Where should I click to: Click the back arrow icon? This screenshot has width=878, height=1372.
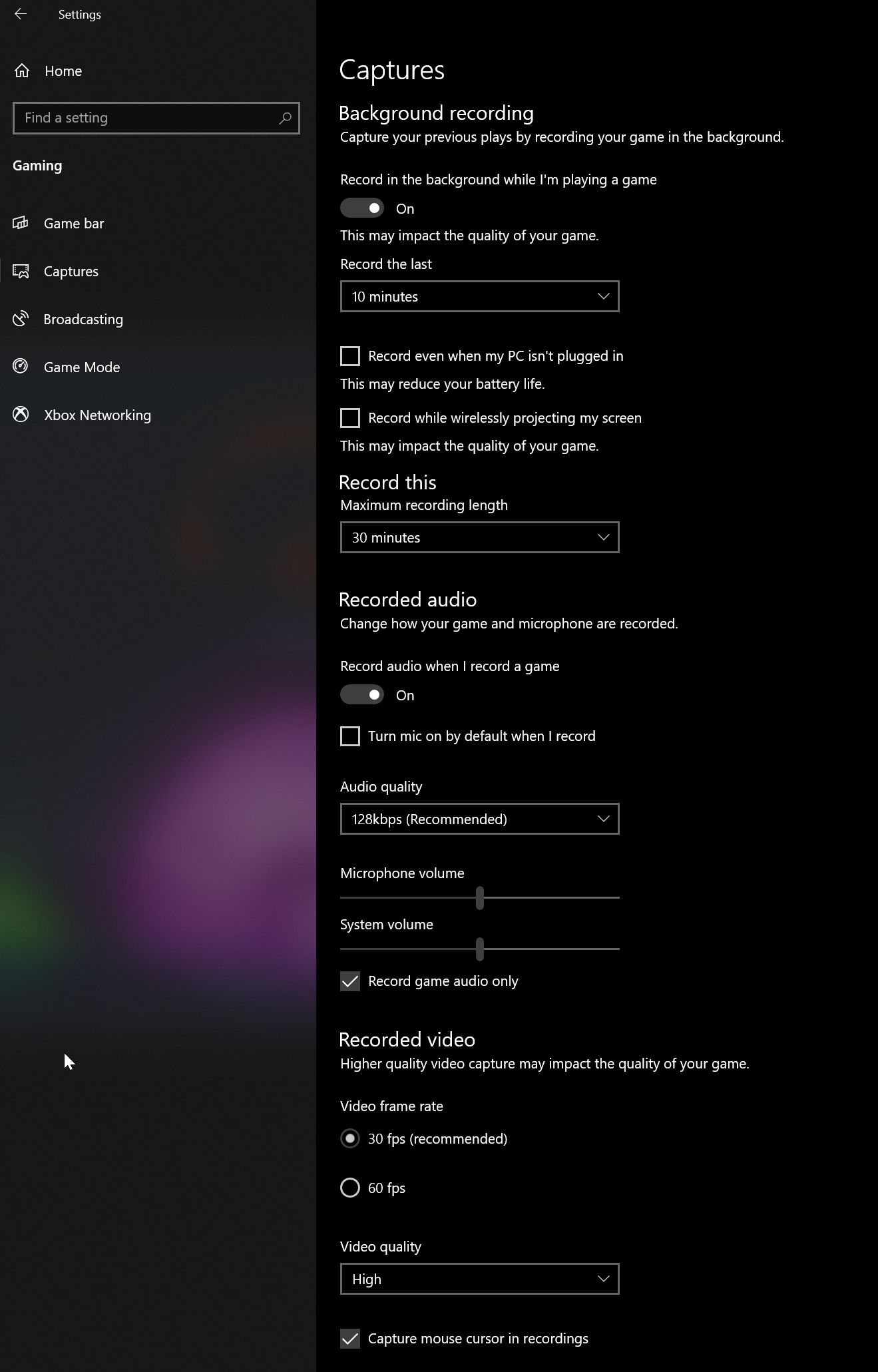[21, 14]
